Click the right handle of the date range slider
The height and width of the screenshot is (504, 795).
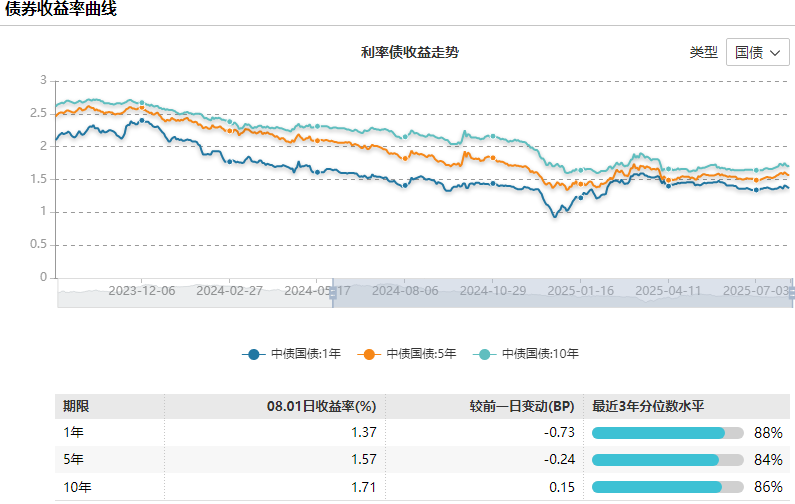point(792,293)
